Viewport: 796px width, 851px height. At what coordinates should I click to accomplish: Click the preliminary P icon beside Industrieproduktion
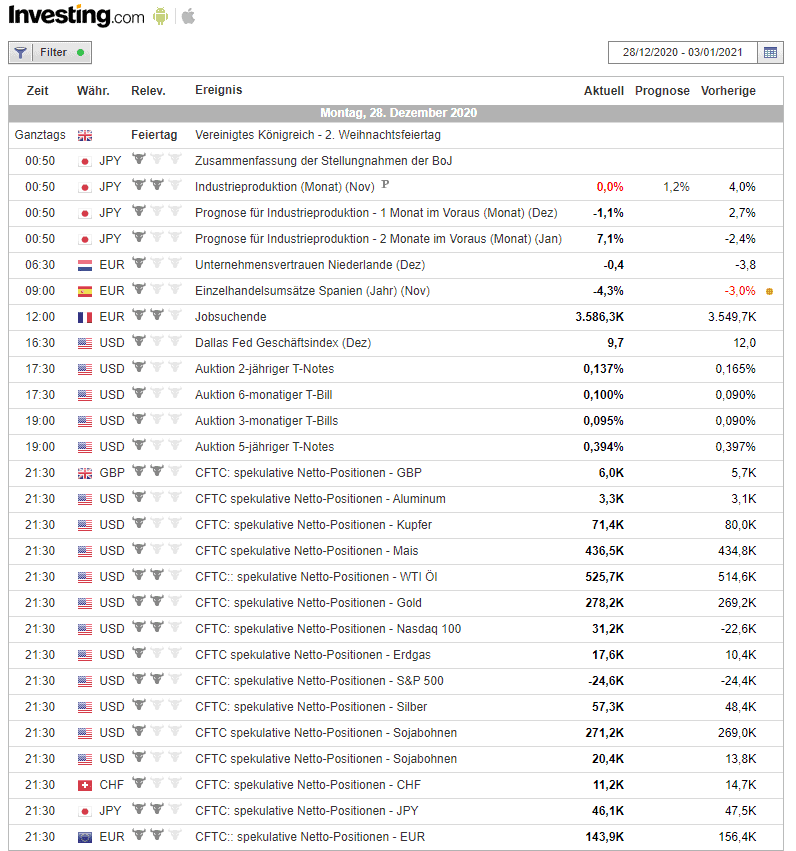(385, 185)
